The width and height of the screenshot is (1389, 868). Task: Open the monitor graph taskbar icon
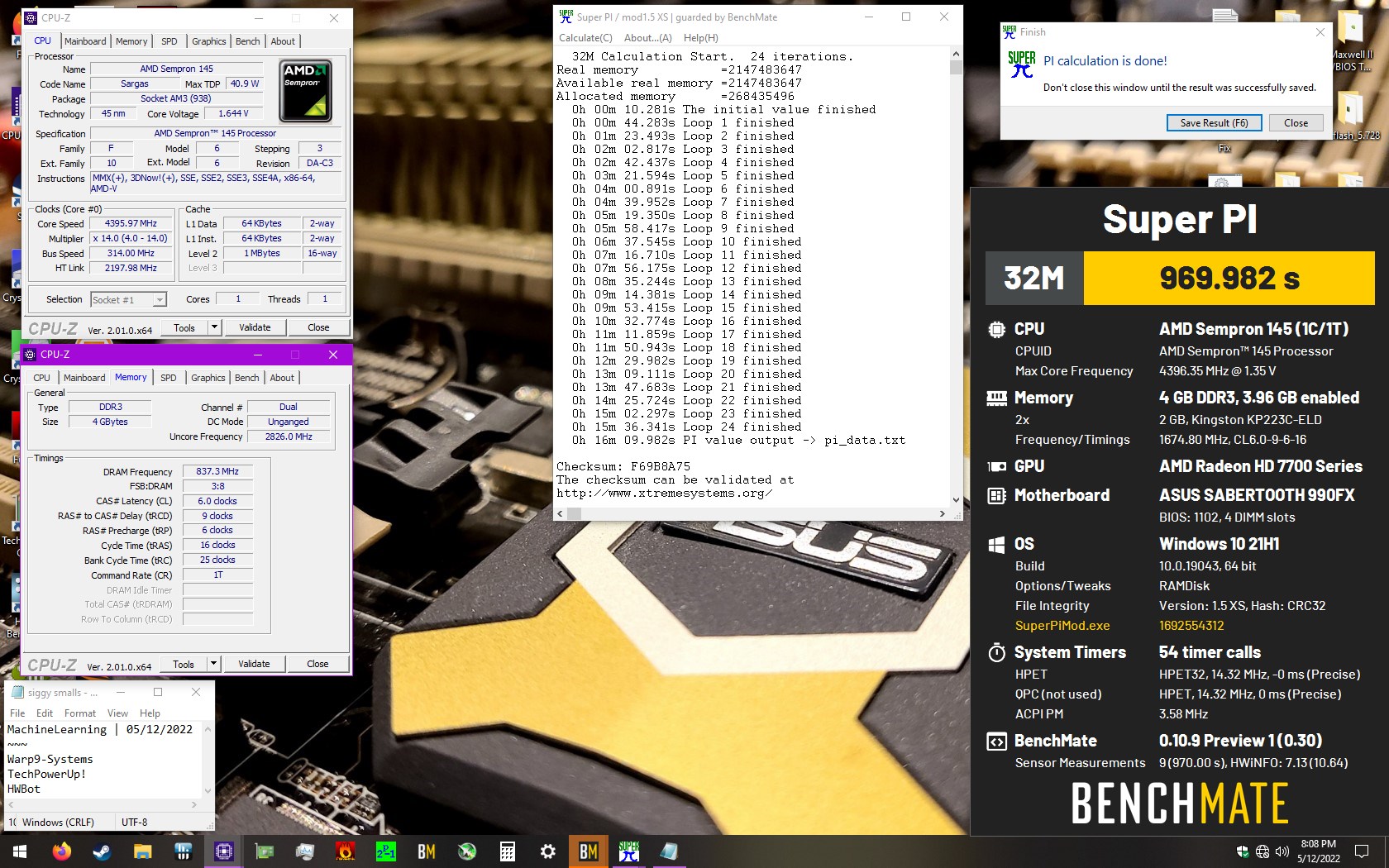304,851
